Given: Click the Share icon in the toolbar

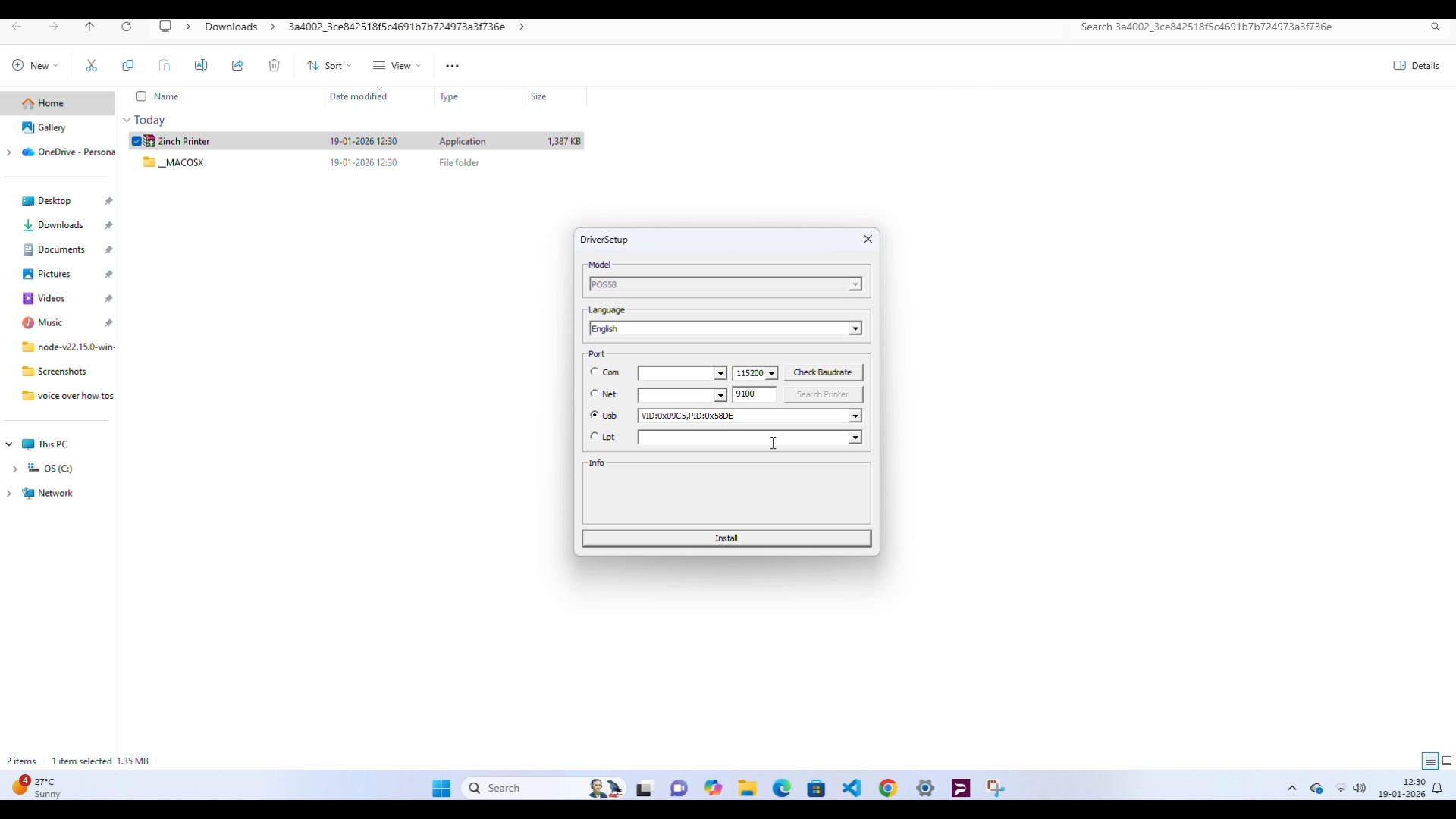Looking at the screenshot, I should pyautogui.click(x=237, y=66).
